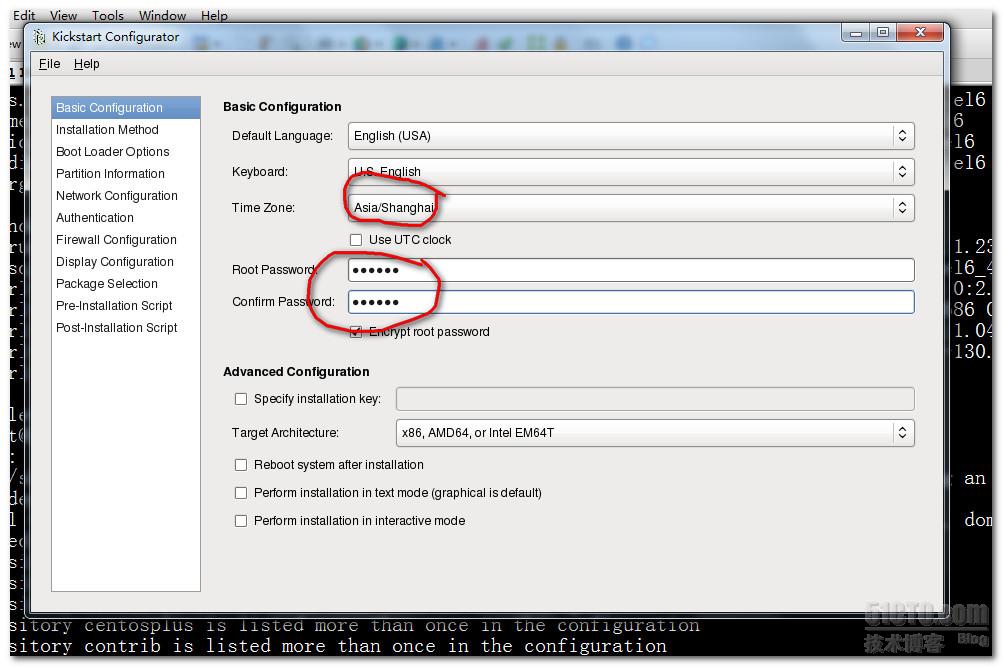Enable Specify installation key checkbox
Viewport: 1003px width, 667px height.
pos(241,399)
